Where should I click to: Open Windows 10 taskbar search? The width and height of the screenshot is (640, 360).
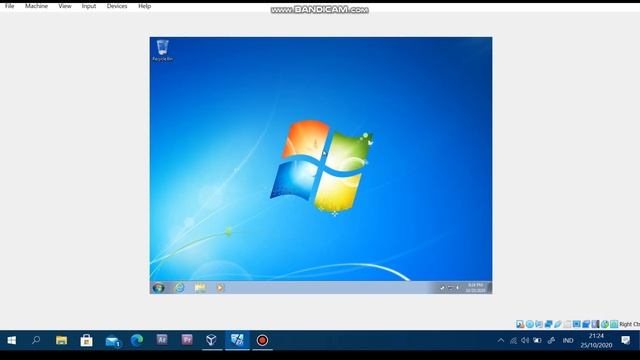click(x=36, y=340)
